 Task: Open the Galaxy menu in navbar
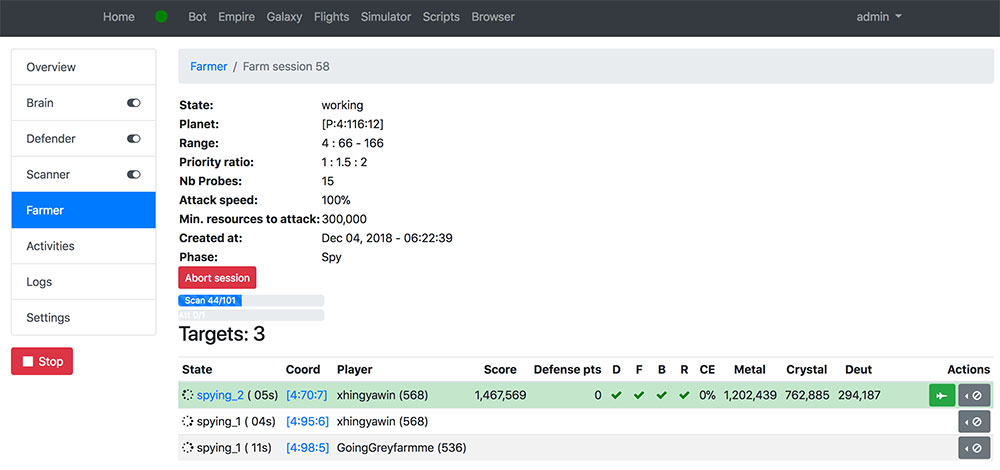click(x=285, y=17)
